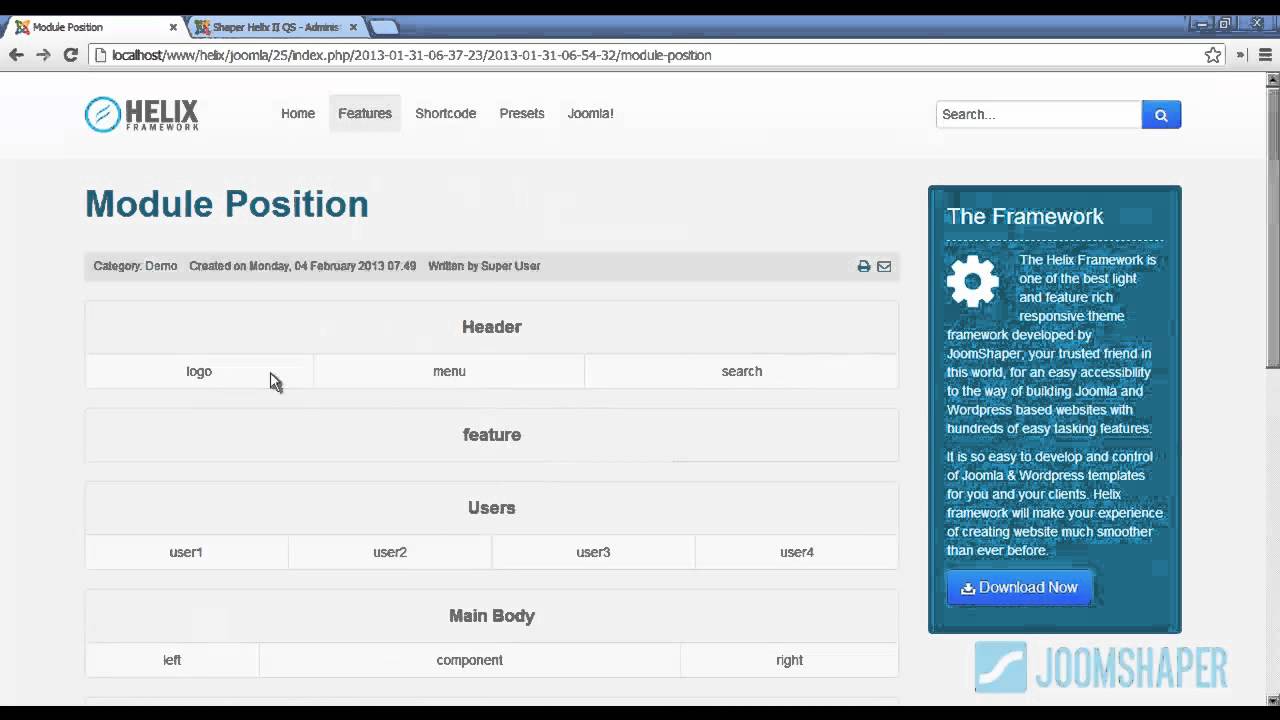Open the Shortcode menu item
The image size is (1280, 720).
point(446,114)
